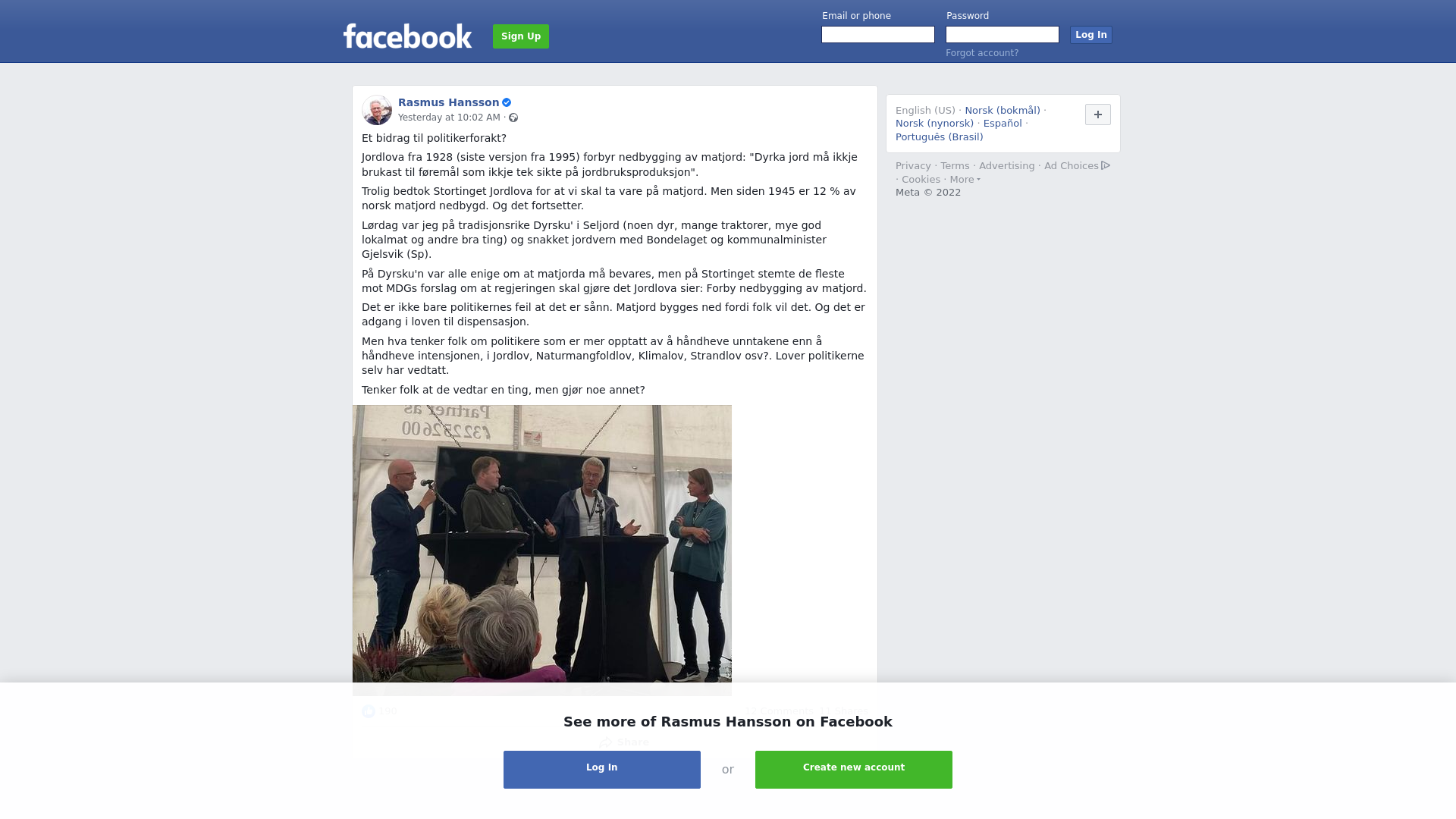The image size is (1456, 819).
Task: Open the Rasmus Hansson name link
Action: [448, 102]
